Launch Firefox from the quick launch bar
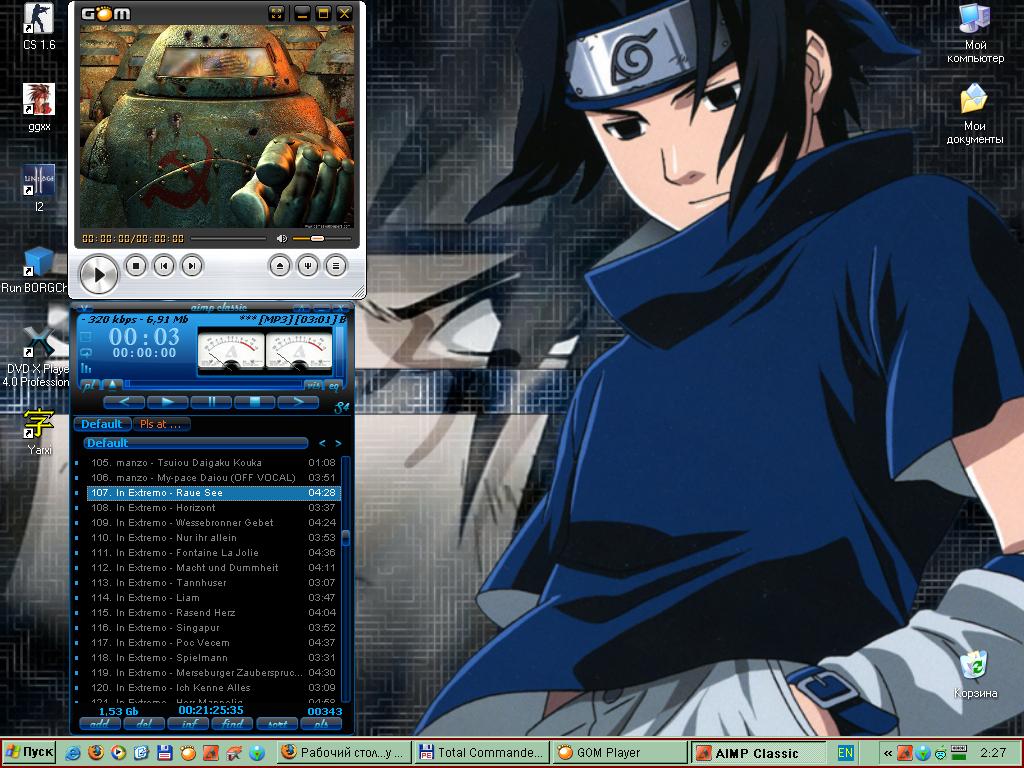Image resolution: width=1024 pixels, height=768 pixels. [x=96, y=753]
